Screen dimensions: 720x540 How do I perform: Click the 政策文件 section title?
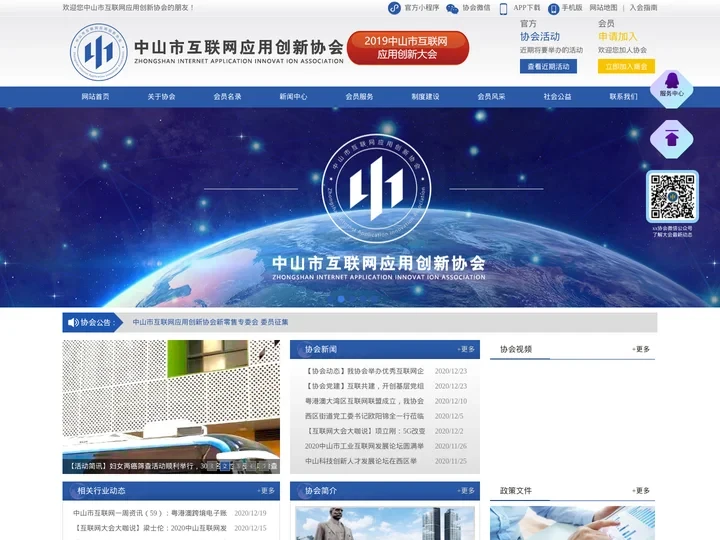click(516, 491)
